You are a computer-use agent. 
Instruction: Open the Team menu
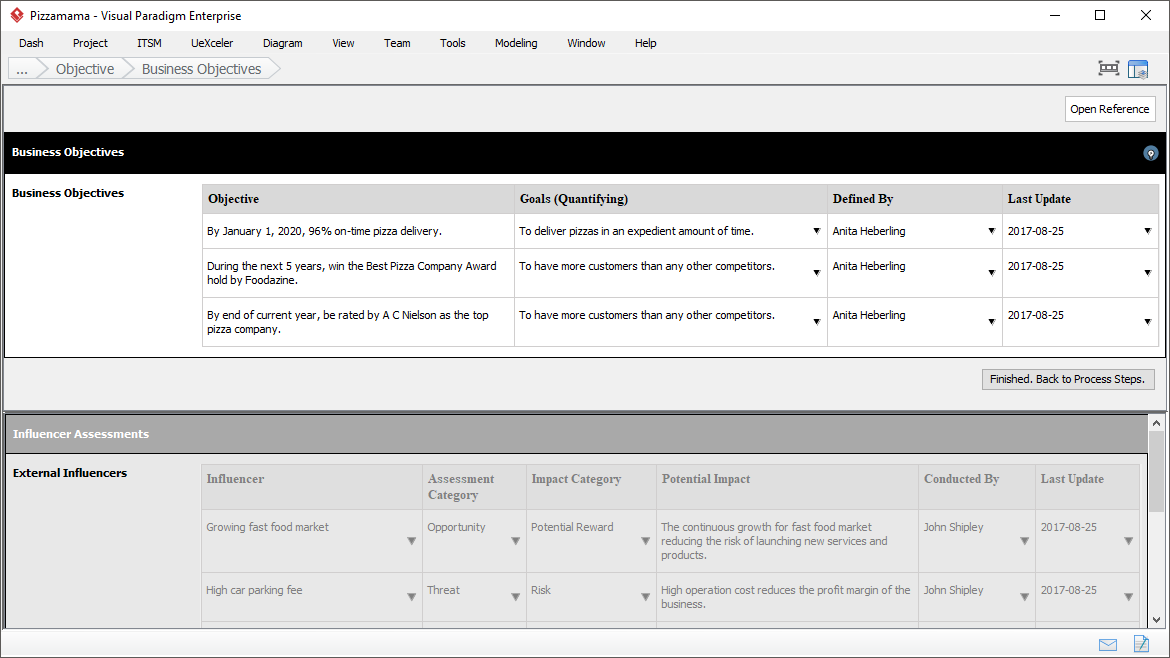point(397,43)
